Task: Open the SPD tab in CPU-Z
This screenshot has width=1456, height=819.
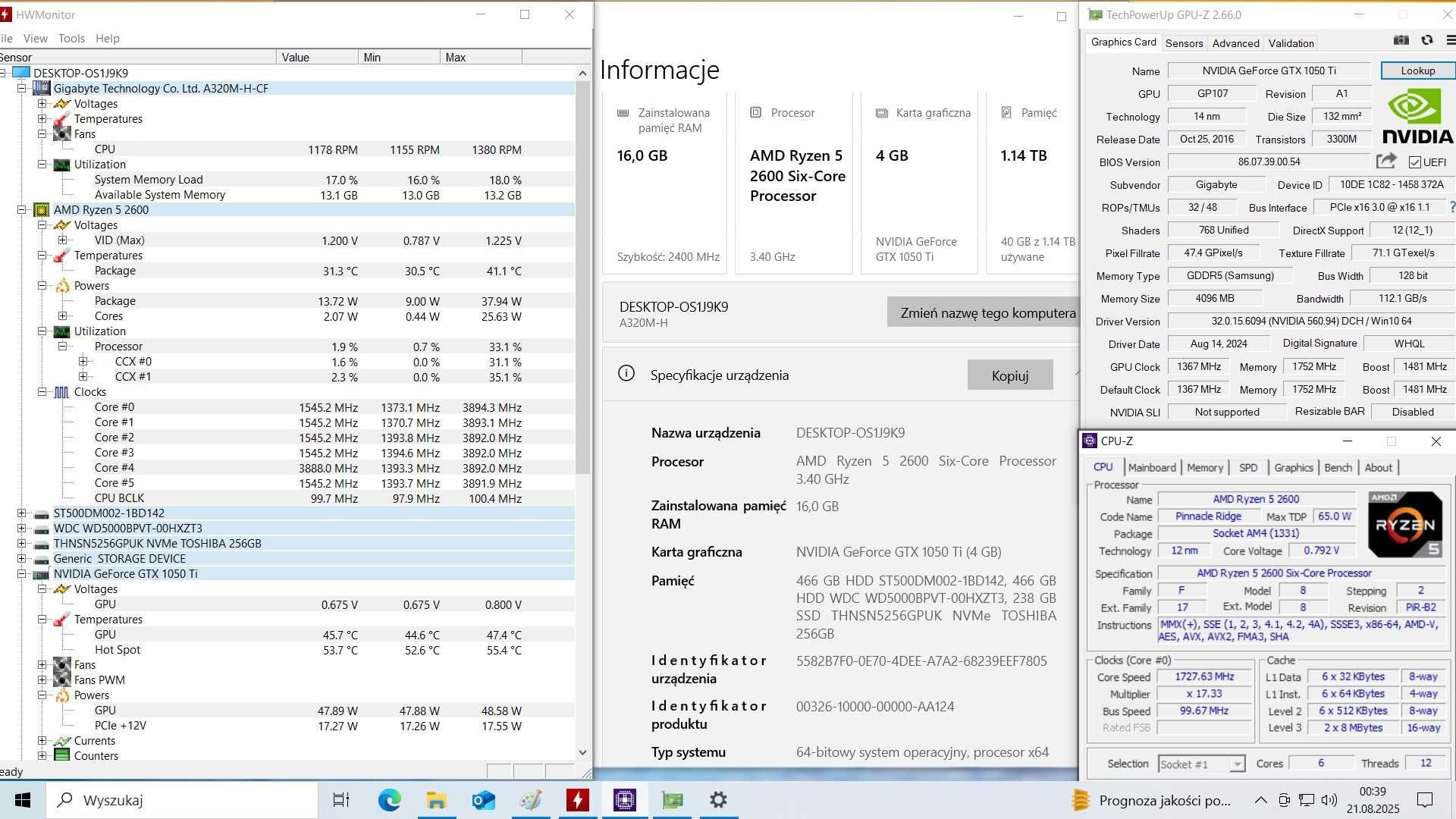Action: [1248, 467]
